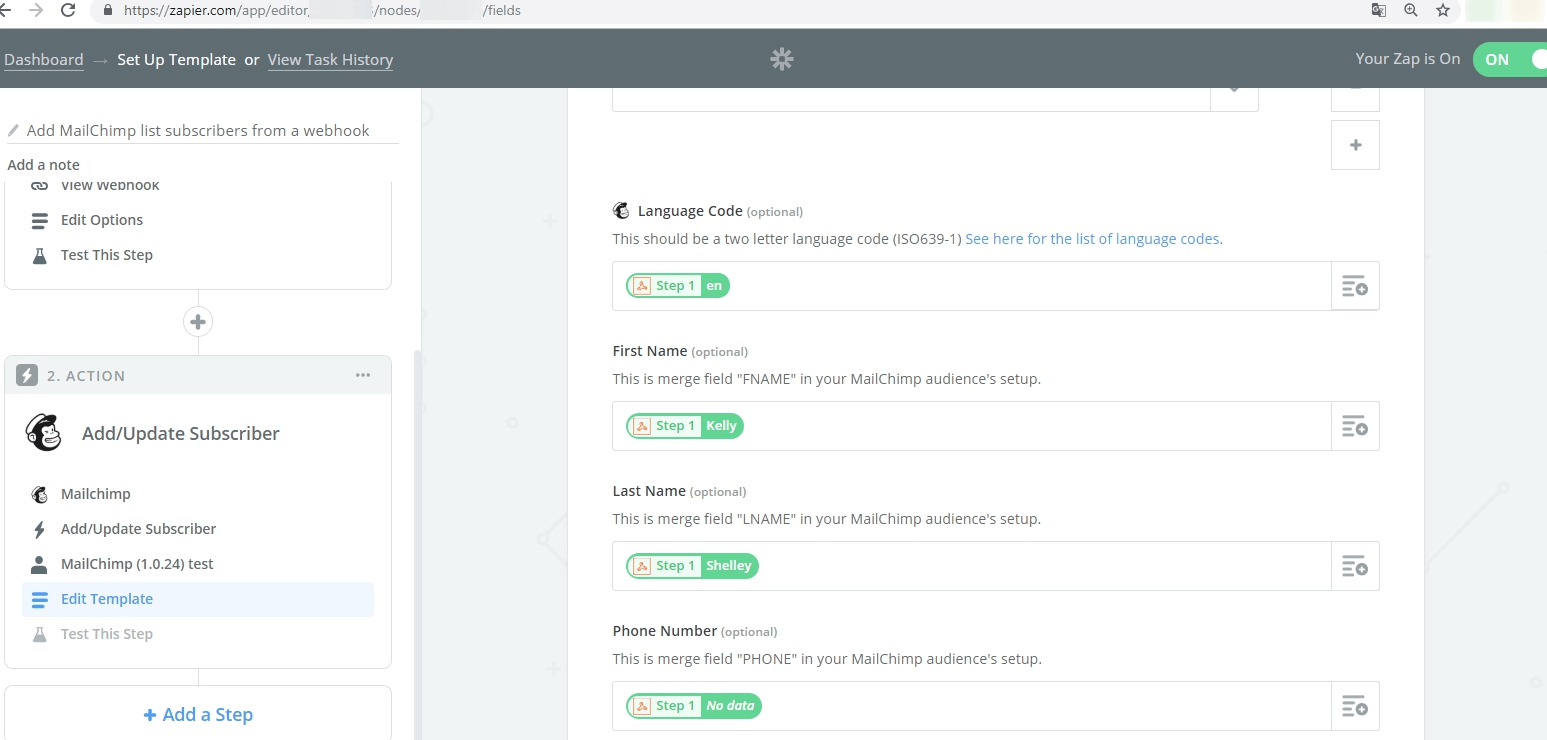Click the lightning bolt icon on action header
Screen dimensions: 1547x740
[x=27, y=376]
